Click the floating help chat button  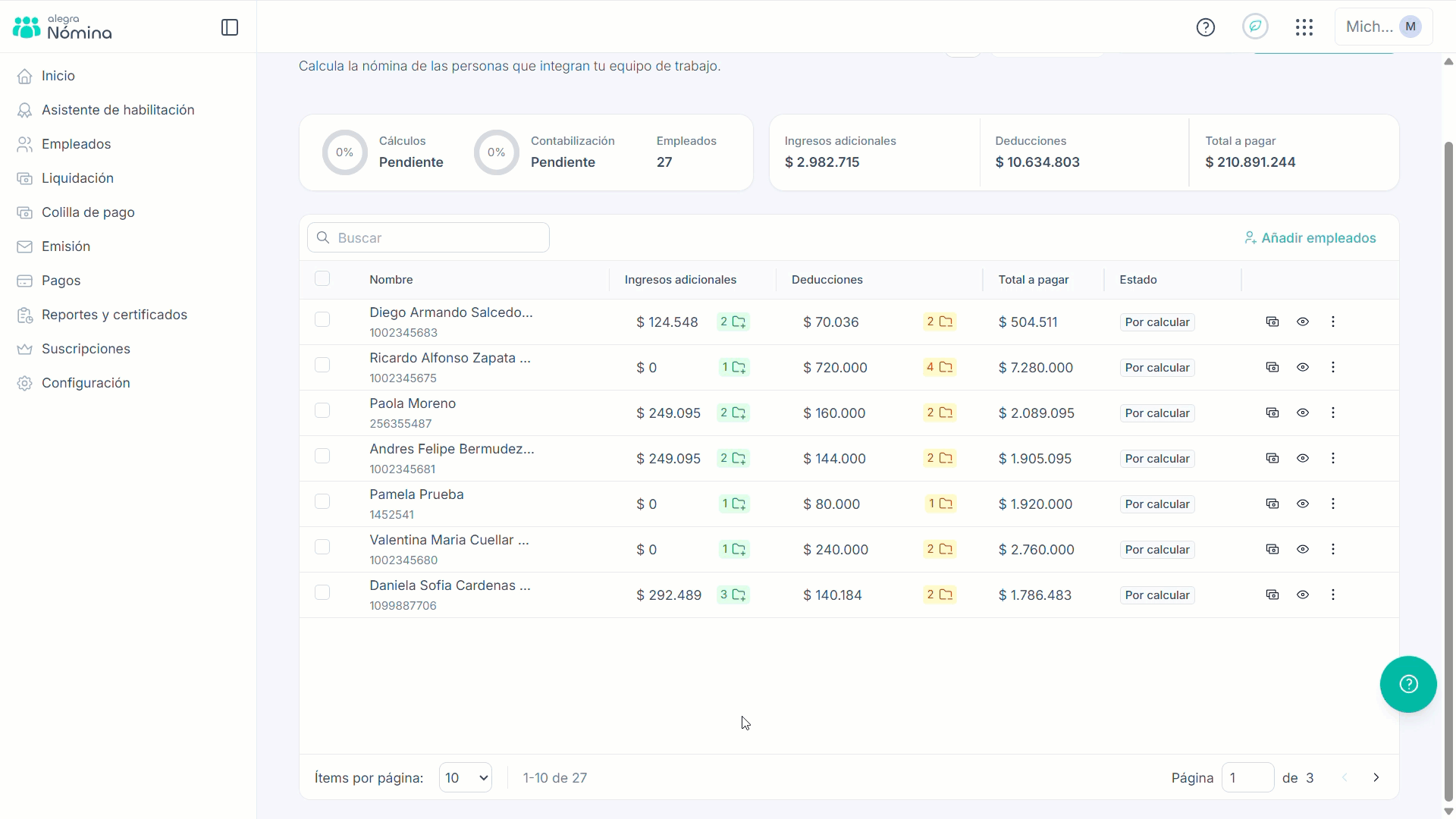click(x=1408, y=684)
